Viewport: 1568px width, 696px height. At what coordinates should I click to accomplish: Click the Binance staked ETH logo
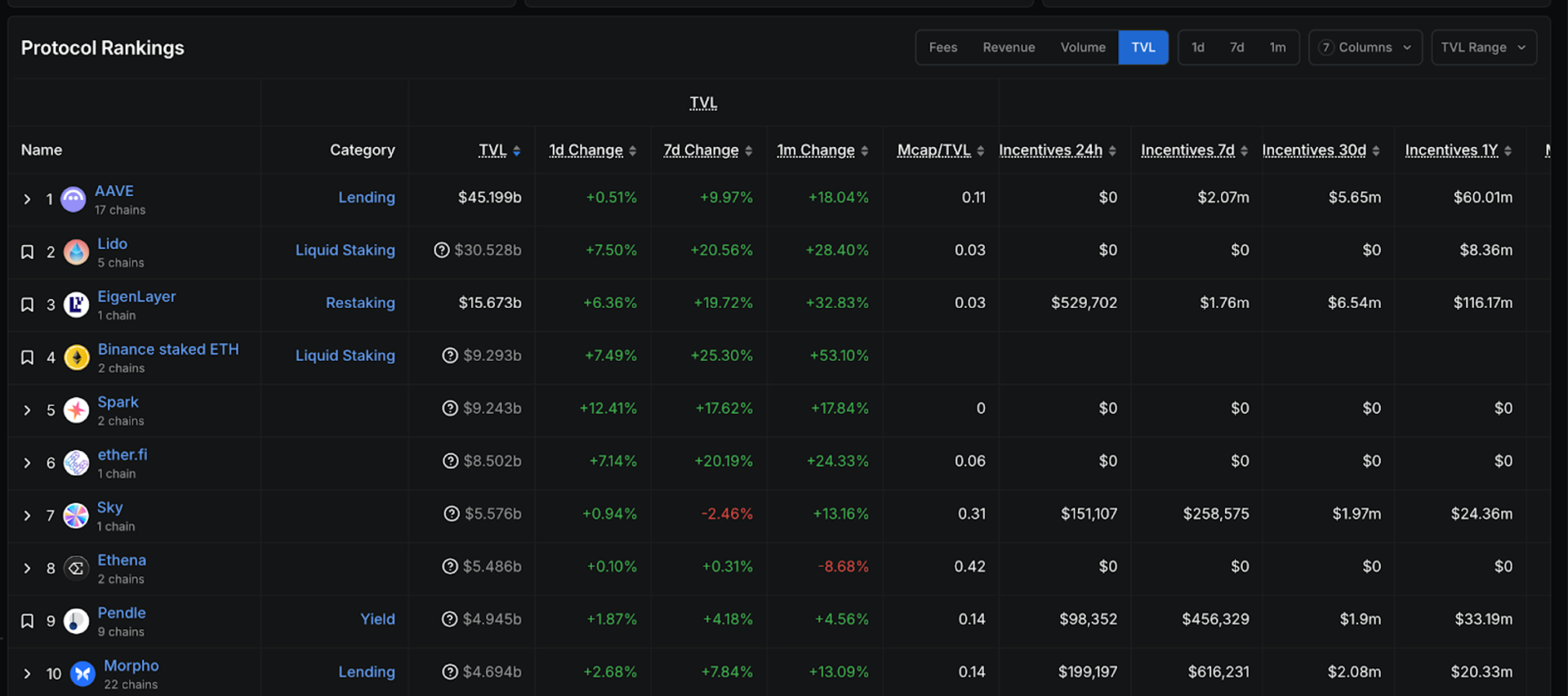77,357
